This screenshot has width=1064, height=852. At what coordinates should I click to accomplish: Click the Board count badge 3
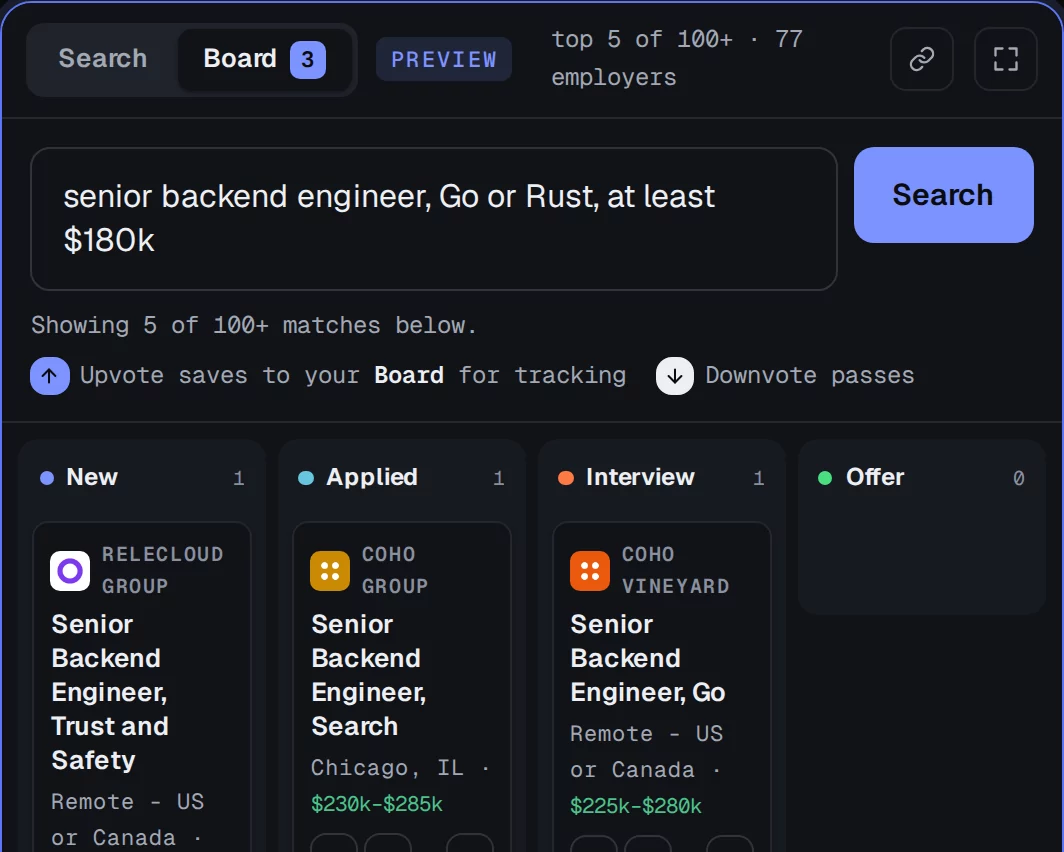coord(307,60)
